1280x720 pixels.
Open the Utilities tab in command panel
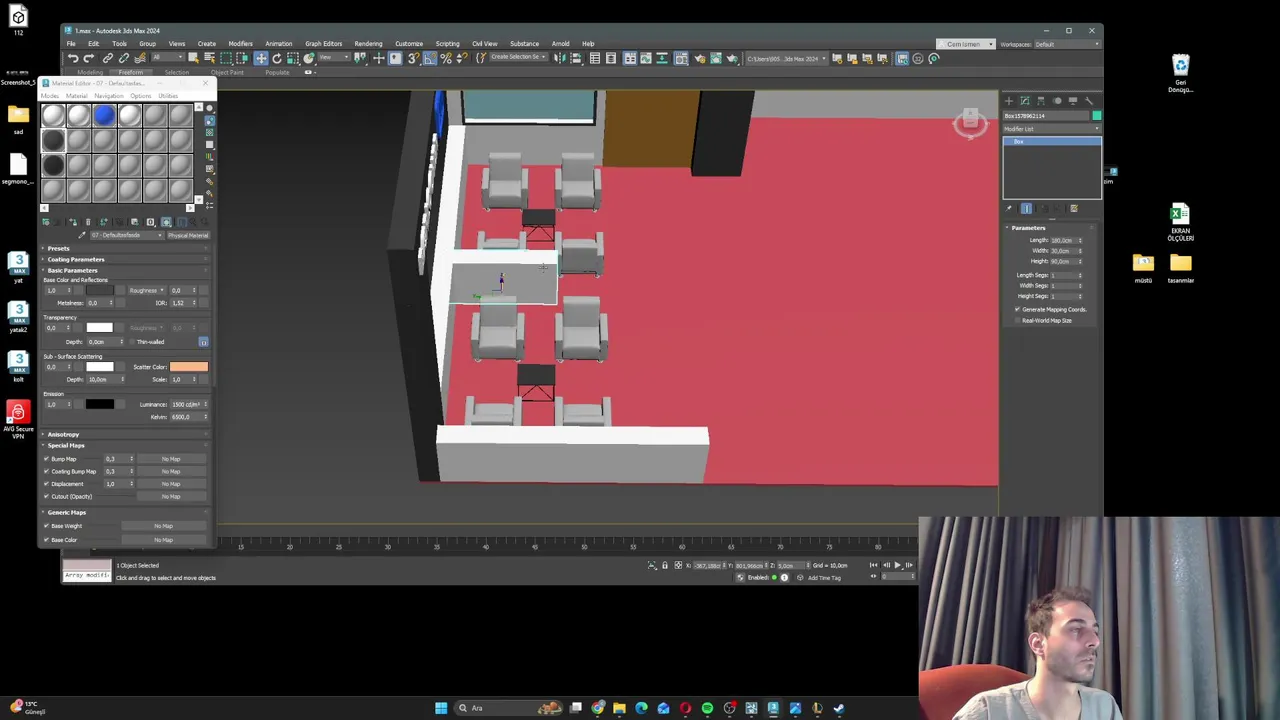click(1089, 101)
